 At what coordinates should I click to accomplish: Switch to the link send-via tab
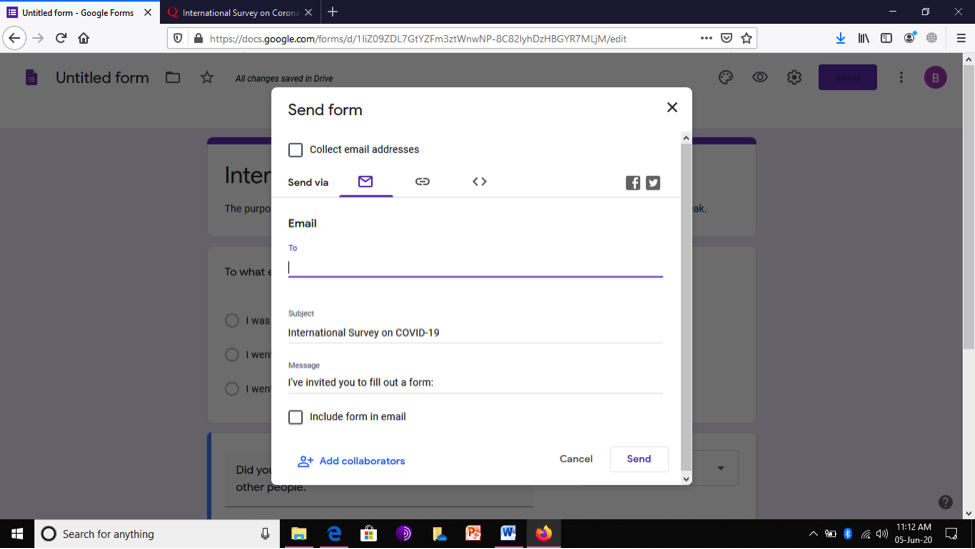[x=422, y=182]
